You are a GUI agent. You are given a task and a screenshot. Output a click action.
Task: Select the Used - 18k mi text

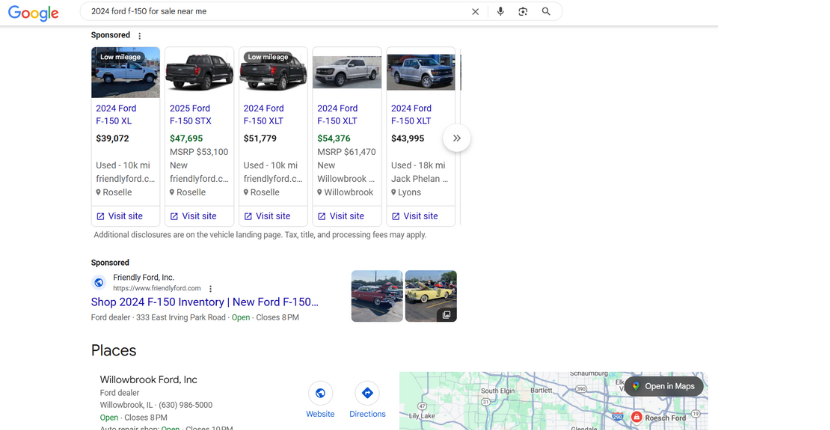[x=418, y=165]
